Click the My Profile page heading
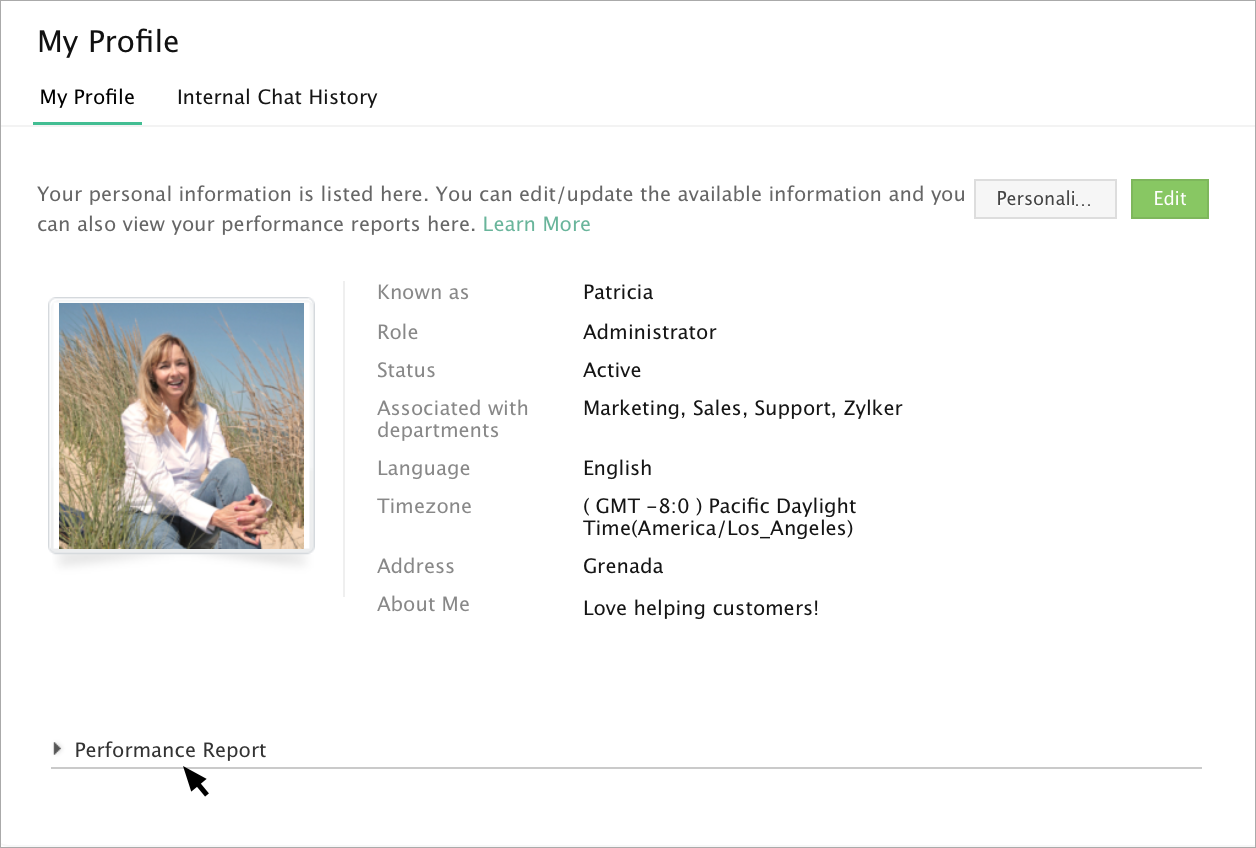Viewport: 1256px width, 848px height. [108, 42]
